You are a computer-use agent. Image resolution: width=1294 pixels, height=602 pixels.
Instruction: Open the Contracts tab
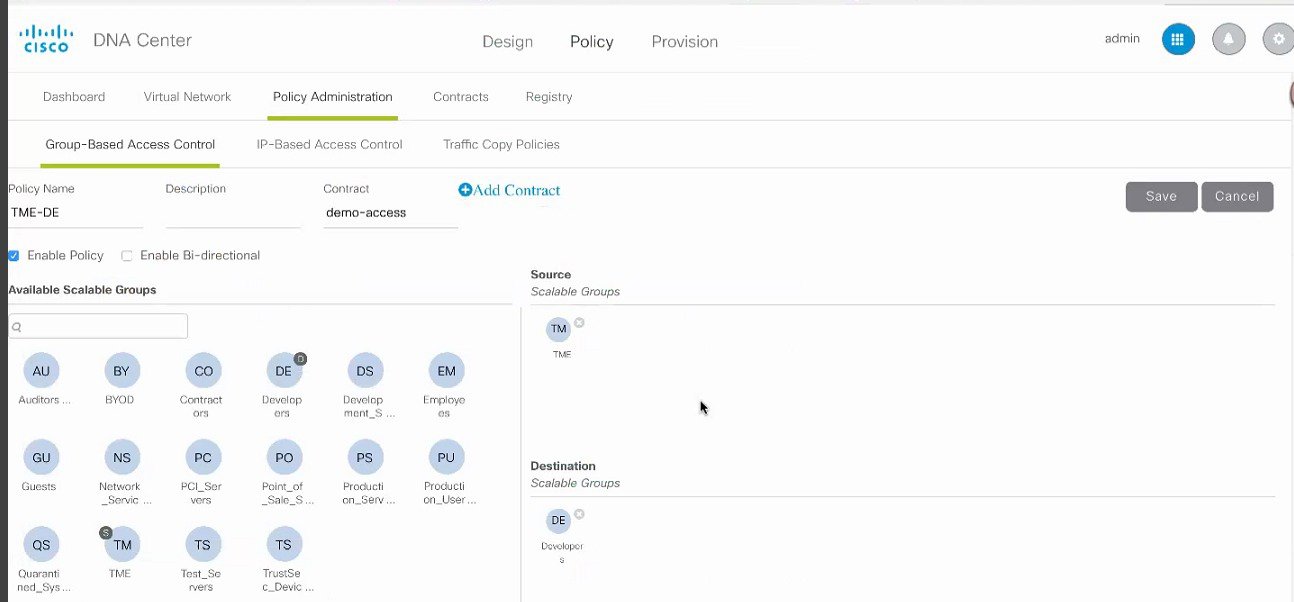click(x=460, y=96)
